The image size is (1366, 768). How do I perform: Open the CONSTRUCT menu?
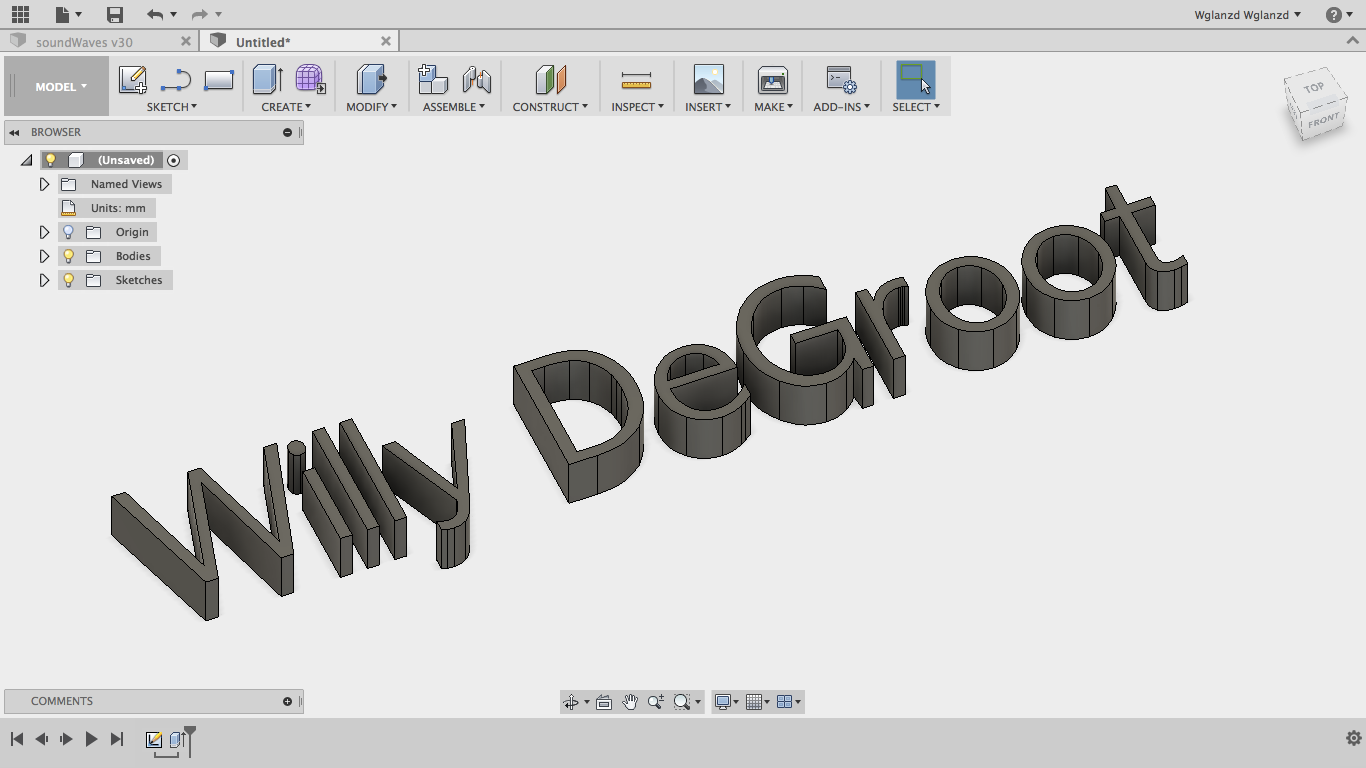[x=550, y=107]
